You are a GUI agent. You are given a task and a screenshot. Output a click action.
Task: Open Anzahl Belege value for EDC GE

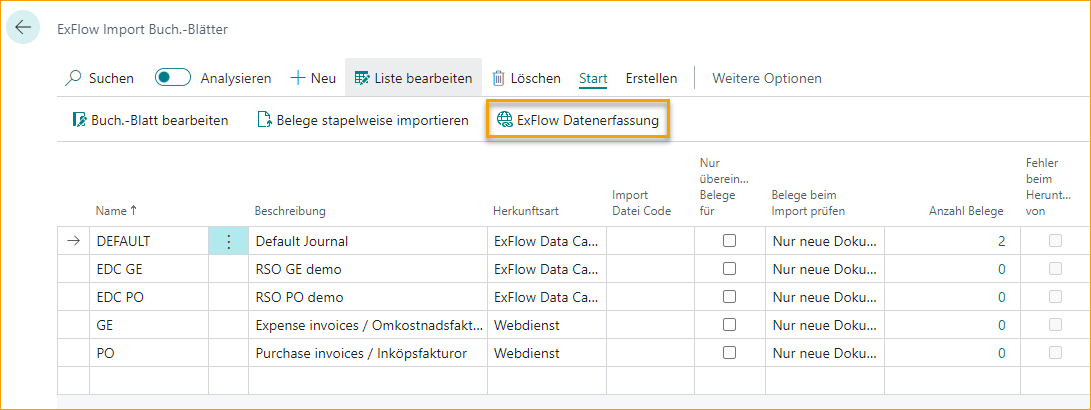point(1002,269)
